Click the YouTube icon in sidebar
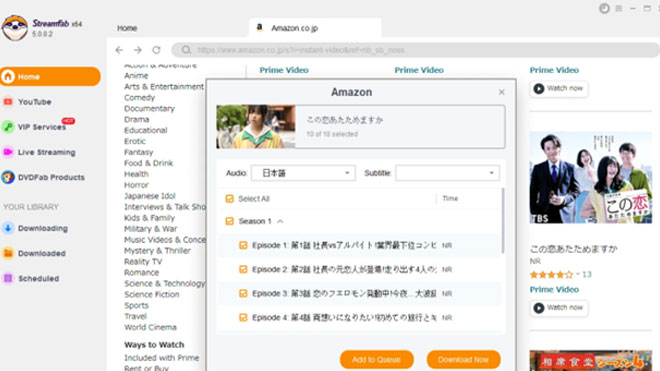This screenshot has height=371, width=660. (8, 101)
